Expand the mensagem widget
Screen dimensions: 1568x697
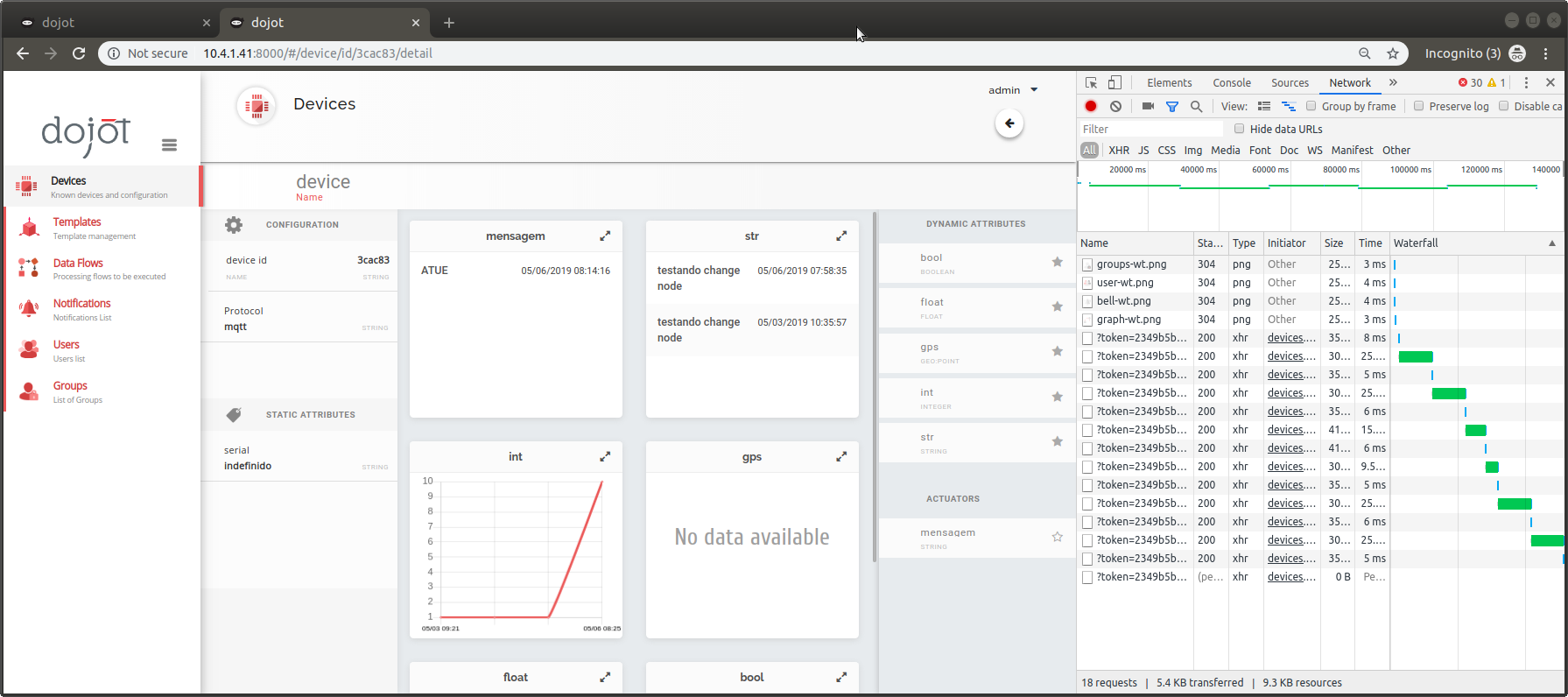605,236
